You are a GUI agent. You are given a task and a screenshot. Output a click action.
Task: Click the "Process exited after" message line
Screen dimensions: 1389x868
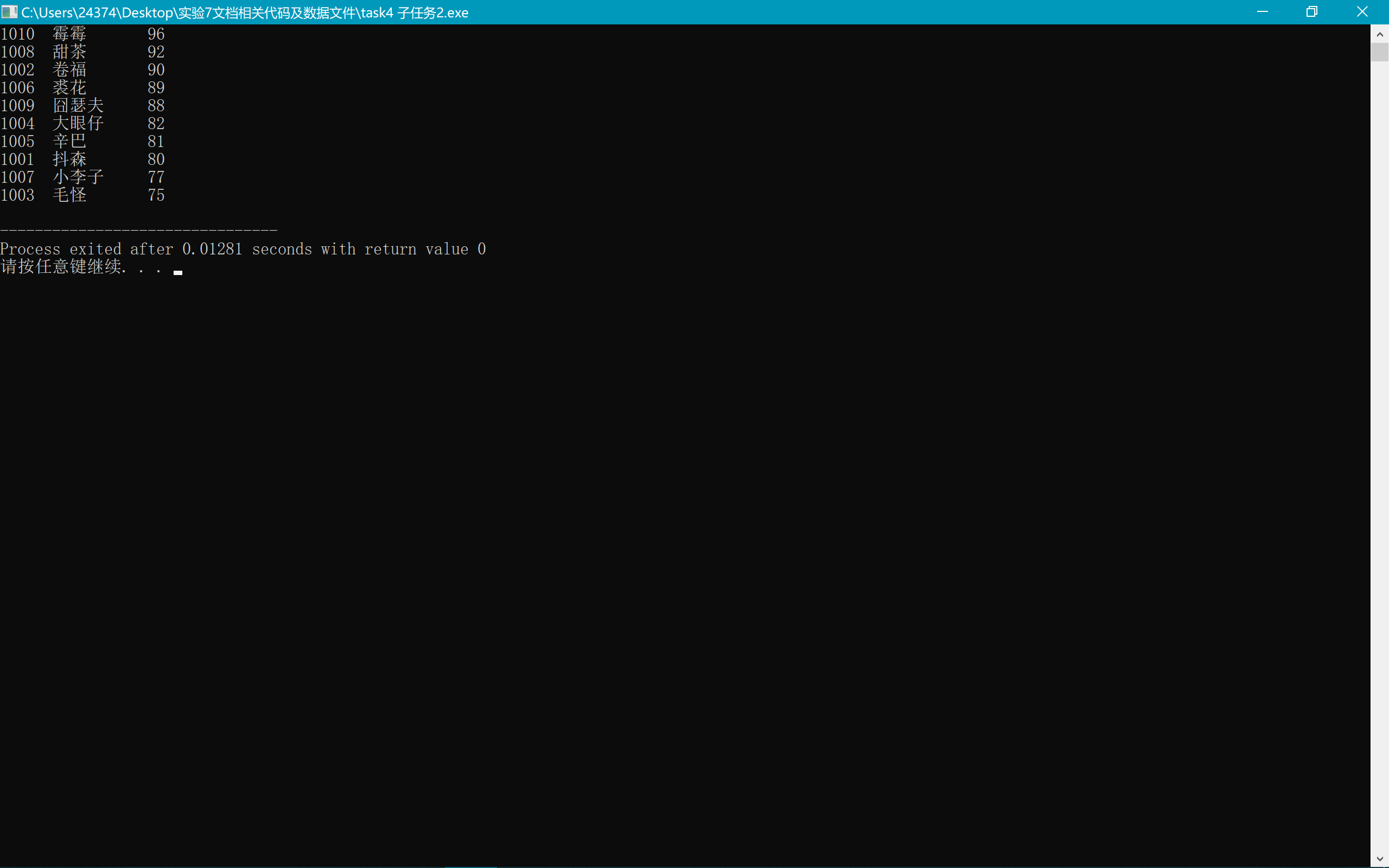click(243, 249)
